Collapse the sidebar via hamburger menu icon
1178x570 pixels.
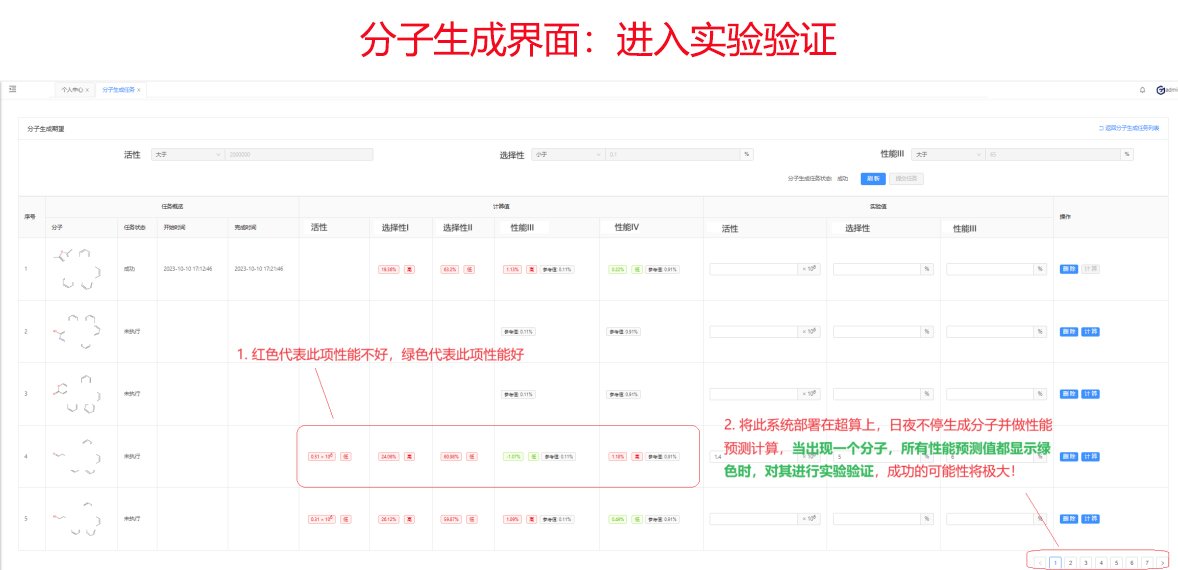pos(13,89)
